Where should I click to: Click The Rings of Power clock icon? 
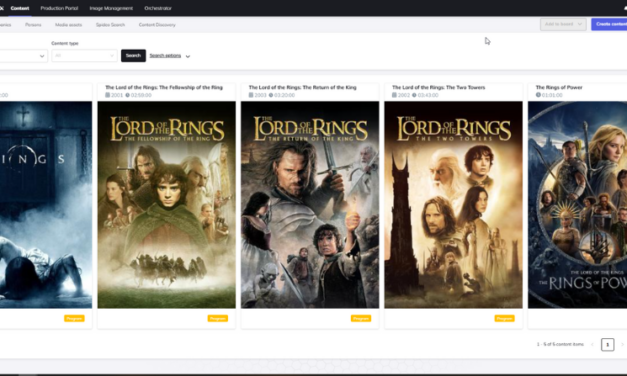pyautogui.click(x=538, y=95)
